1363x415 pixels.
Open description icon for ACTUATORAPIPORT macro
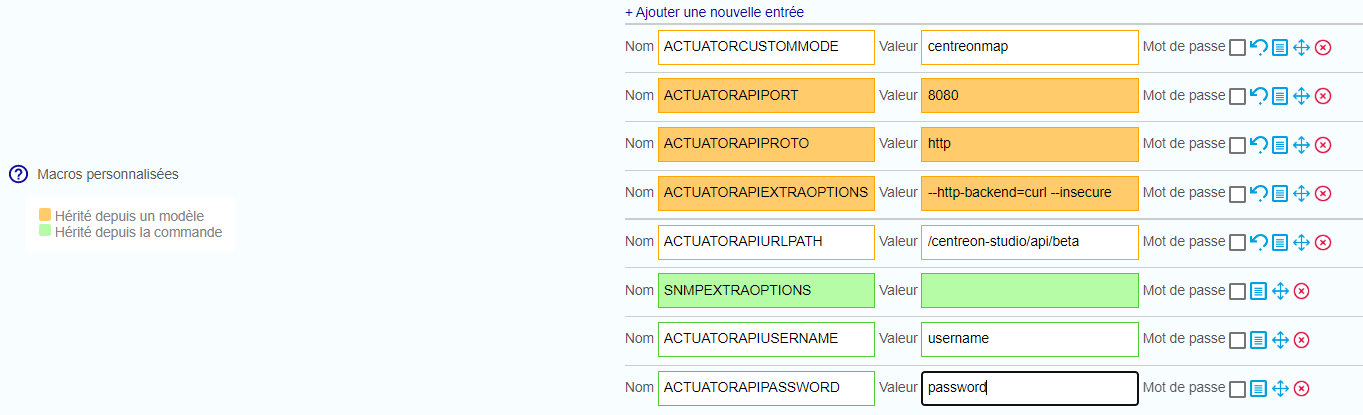point(1280,96)
